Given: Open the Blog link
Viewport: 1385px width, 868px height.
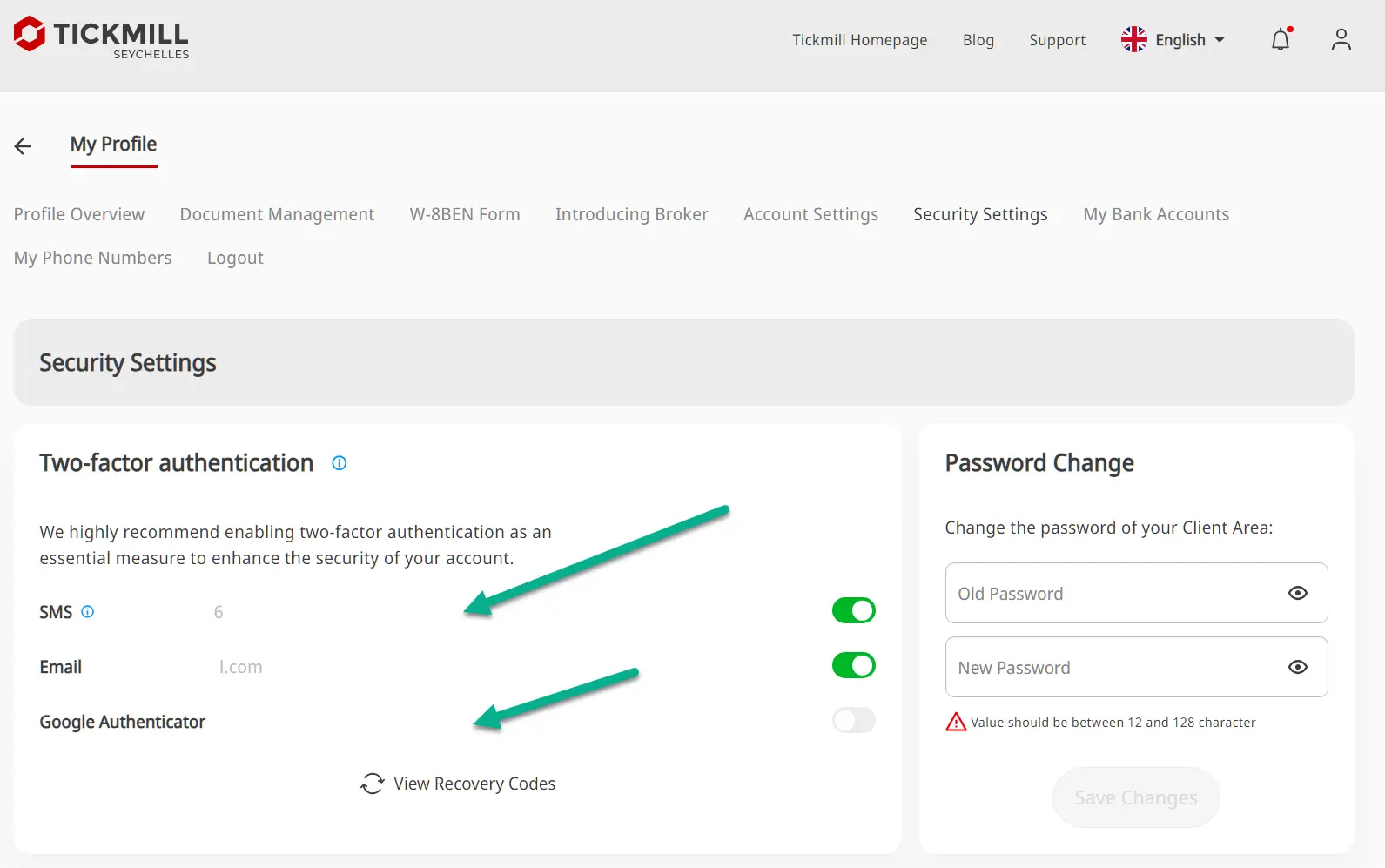Looking at the screenshot, I should click(978, 40).
